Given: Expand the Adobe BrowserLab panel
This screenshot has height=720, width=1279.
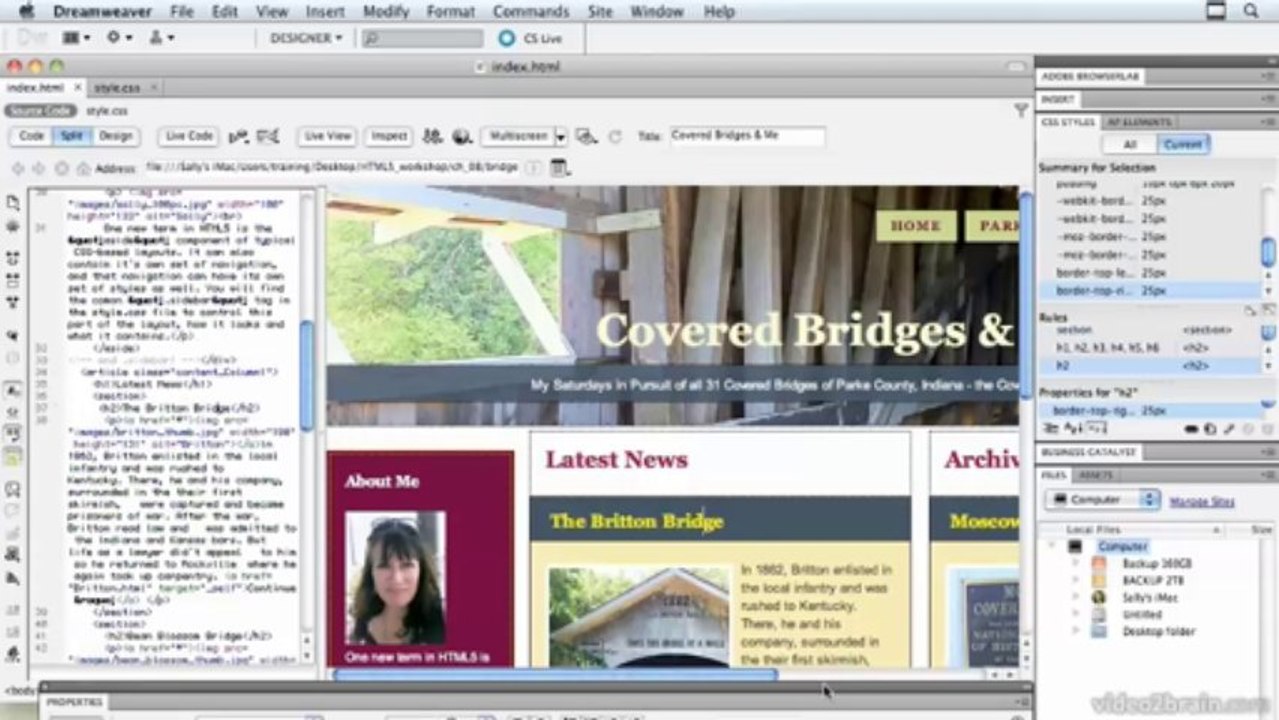Looking at the screenshot, I should click(1090, 76).
